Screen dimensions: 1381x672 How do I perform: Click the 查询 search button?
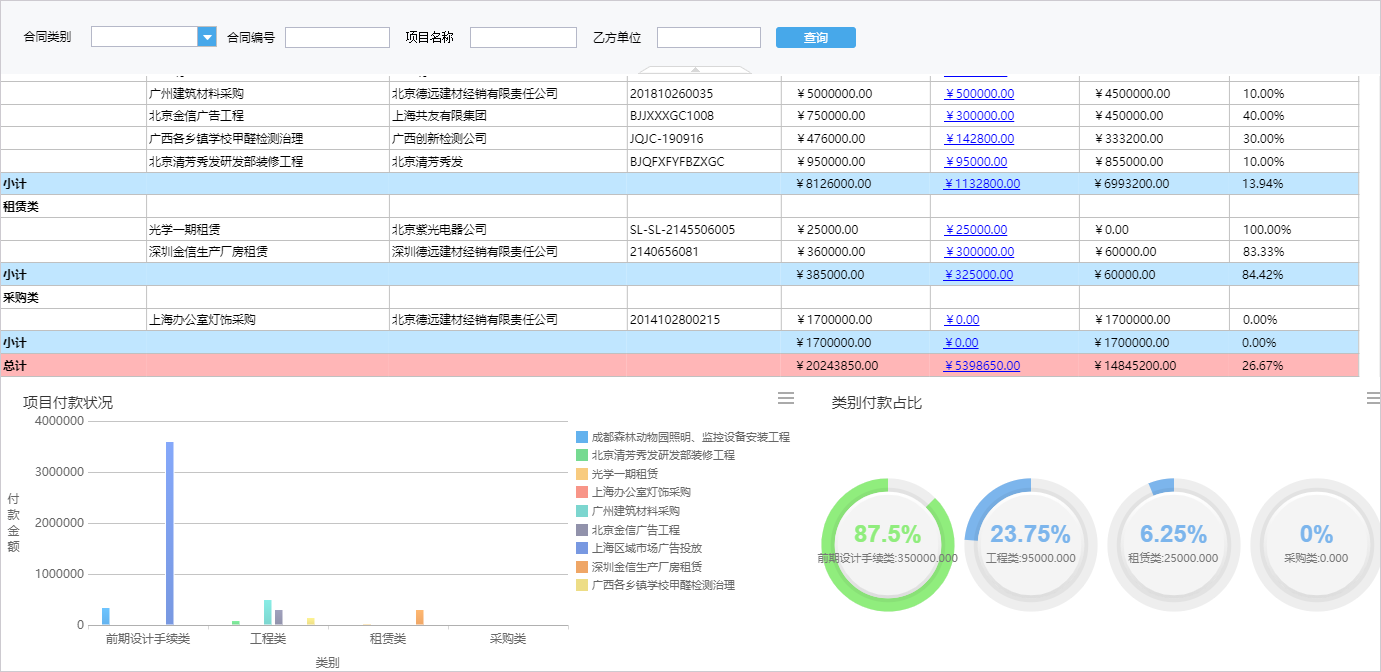point(815,36)
